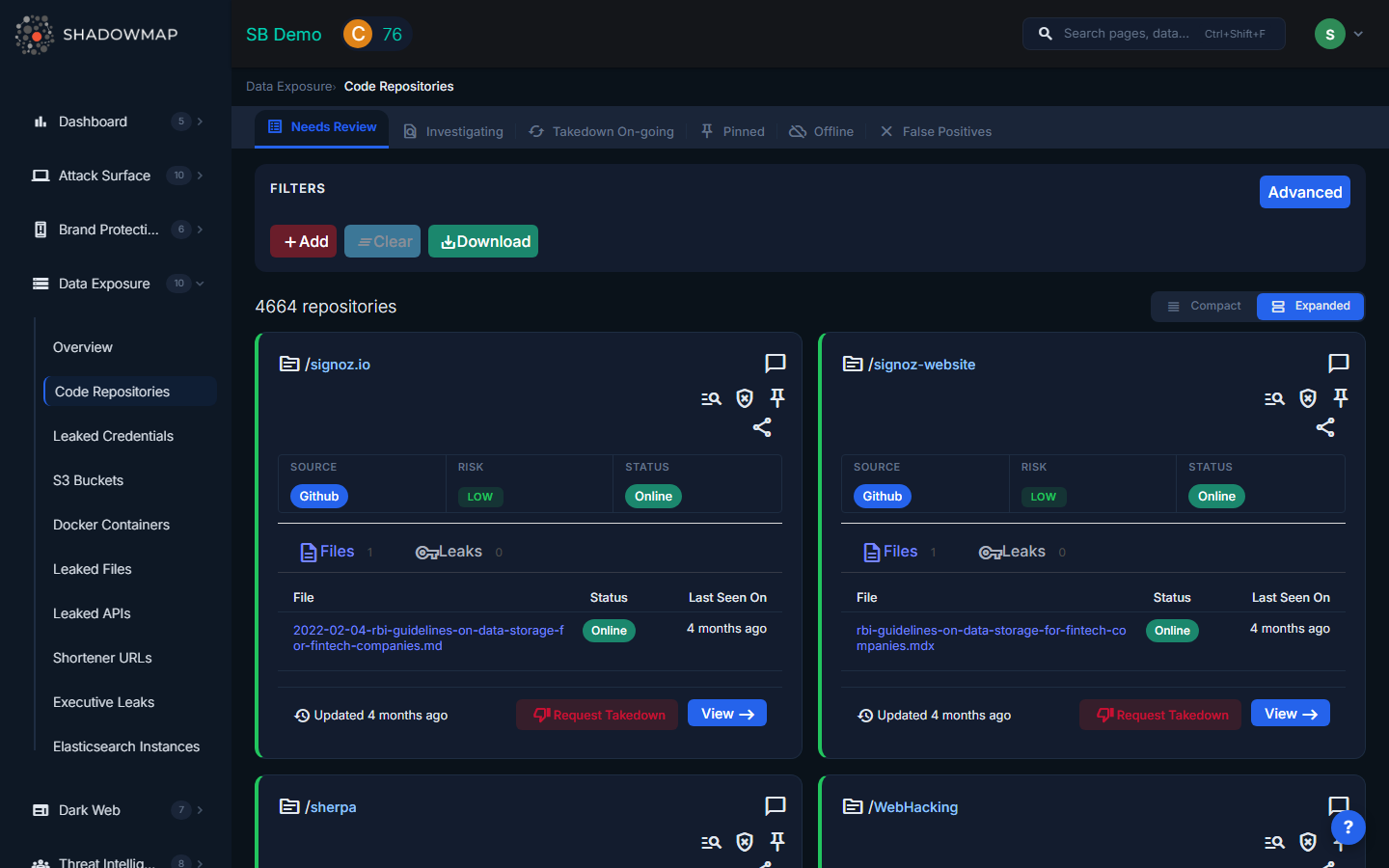This screenshot has width=1389, height=868.
Task: Open the Dark Web sidebar section icon
Action: [x=39, y=810]
